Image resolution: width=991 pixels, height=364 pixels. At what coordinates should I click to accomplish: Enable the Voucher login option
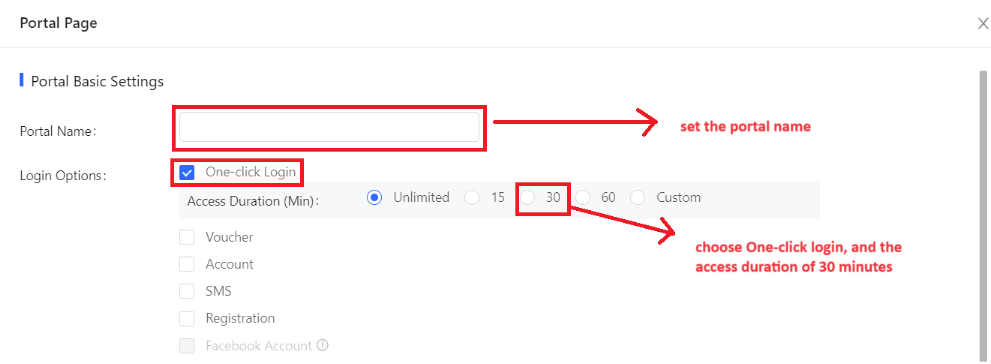pyautogui.click(x=186, y=238)
